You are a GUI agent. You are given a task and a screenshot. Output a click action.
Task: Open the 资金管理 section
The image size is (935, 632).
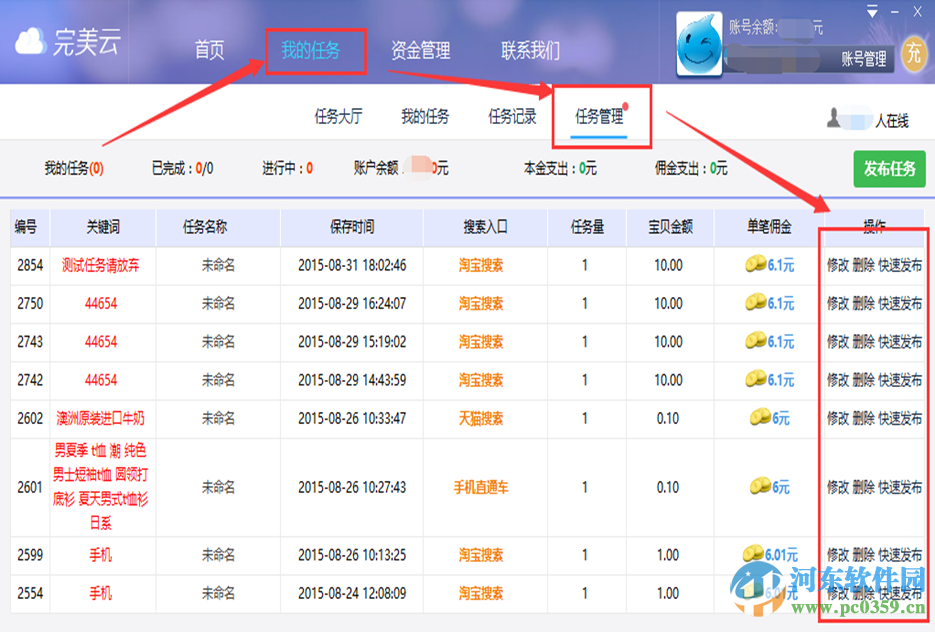pyautogui.click(x=421, y=48)
